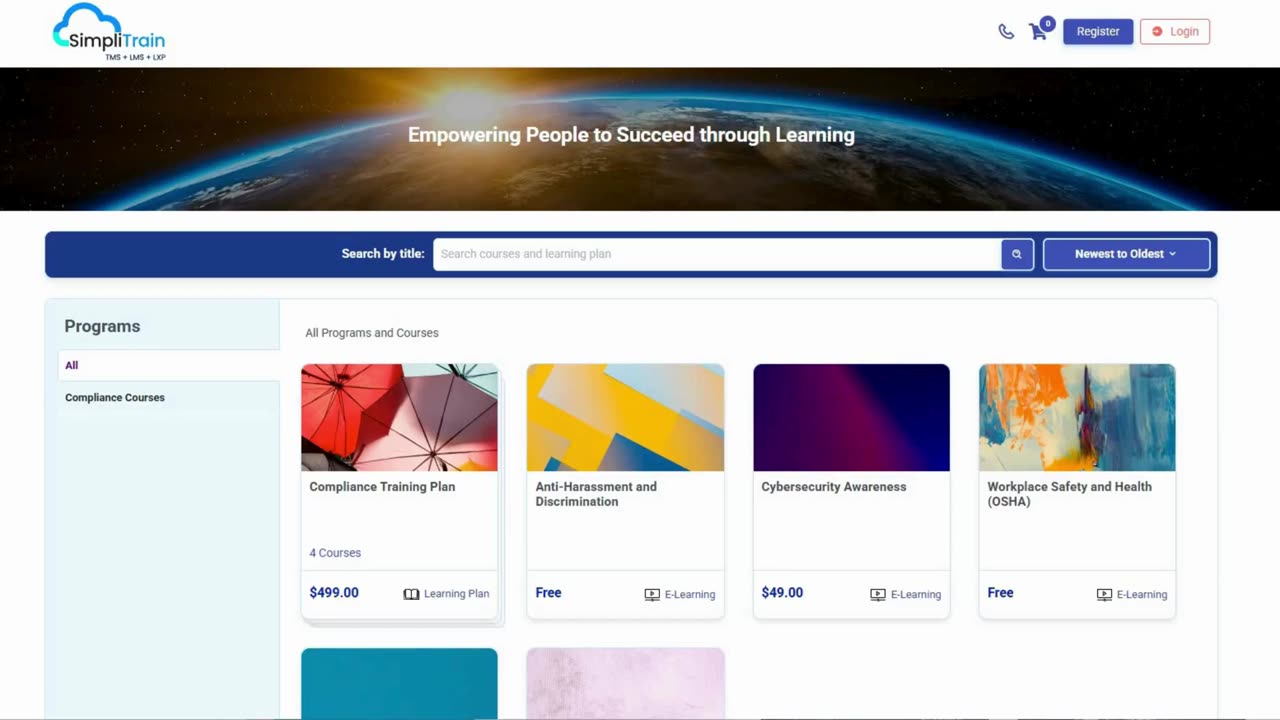
Task: Open the Workplace Safety and Health (OSHA) title
Action: tap(1069, 494)
